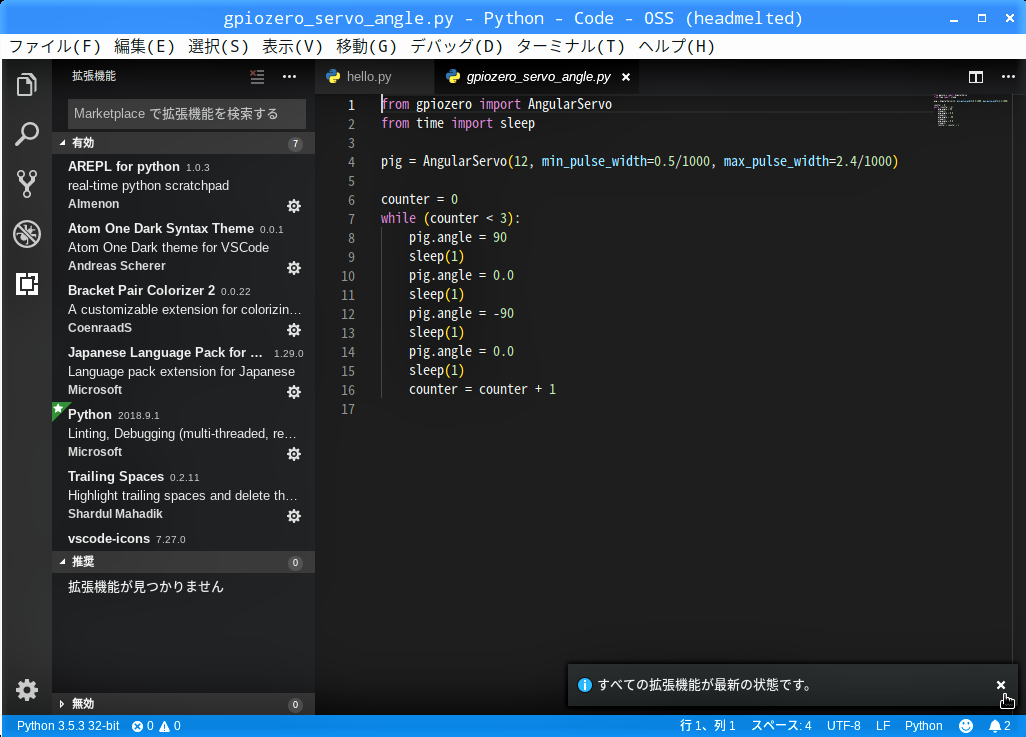Viewport: 1026px width, 737px height.
Task: Open the デバッグ(D) menu
Action: coord(457,46)
